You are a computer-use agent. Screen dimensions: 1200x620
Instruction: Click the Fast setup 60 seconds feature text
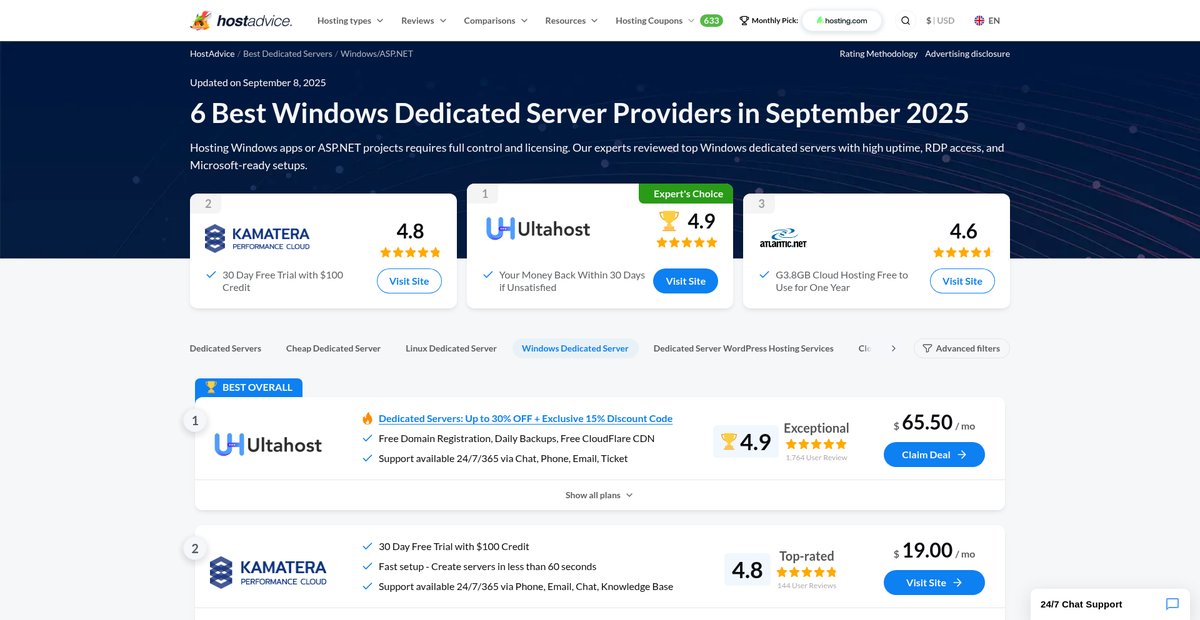pos(487,566)
